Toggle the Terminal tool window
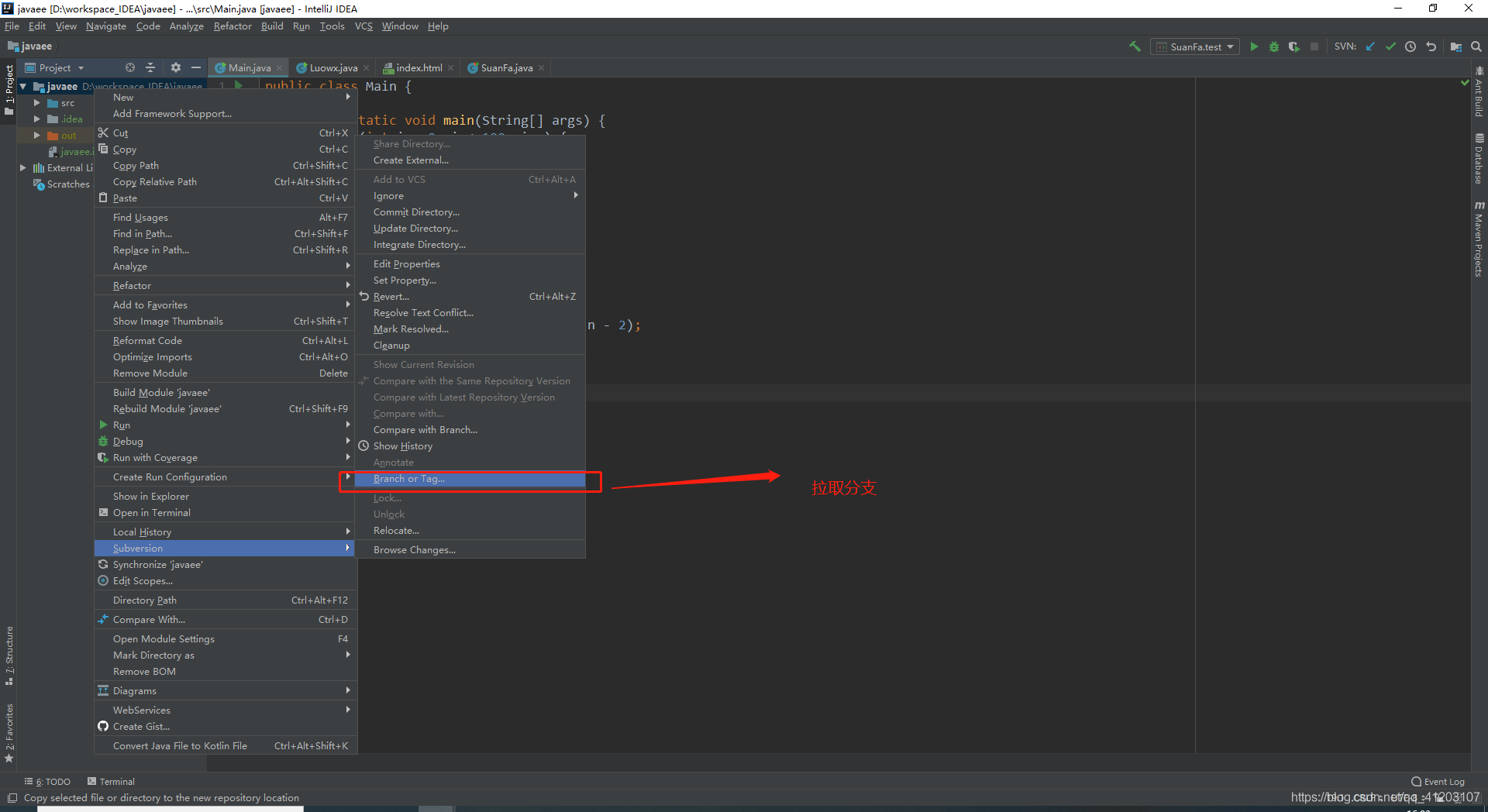 pyautogui.click(x=111, y=782)
